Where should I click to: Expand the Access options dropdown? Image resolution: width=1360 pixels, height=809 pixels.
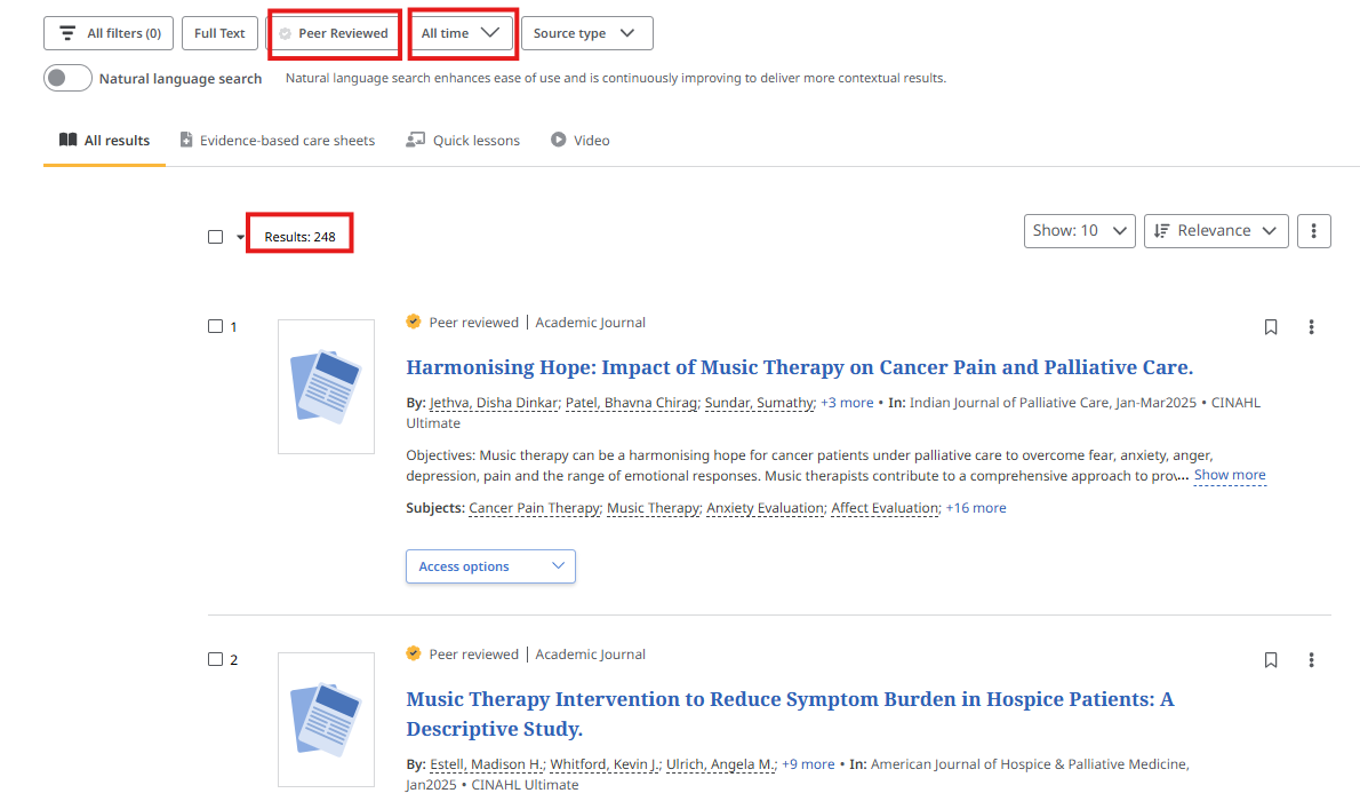pyautogui.click(x=491, y=566)
